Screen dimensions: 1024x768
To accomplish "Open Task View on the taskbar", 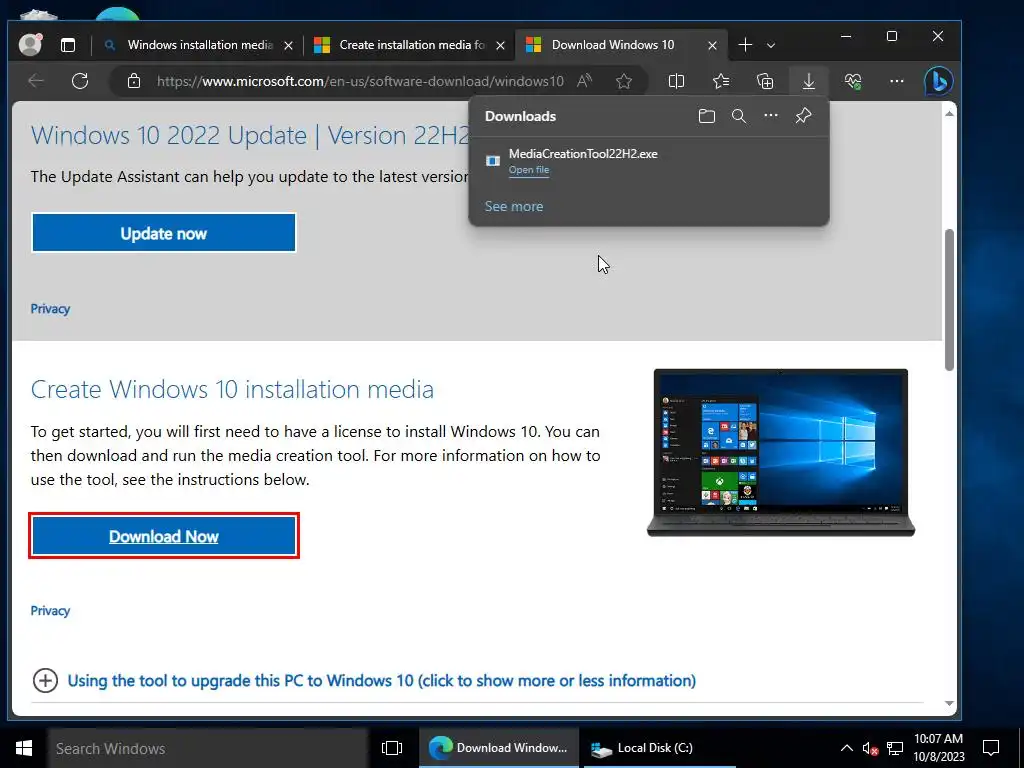I will point(392,748).
